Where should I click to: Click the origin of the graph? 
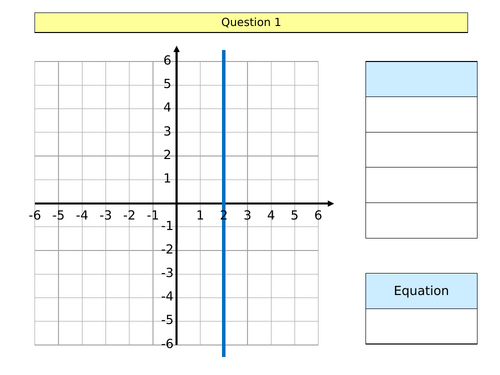coord(177,203)
